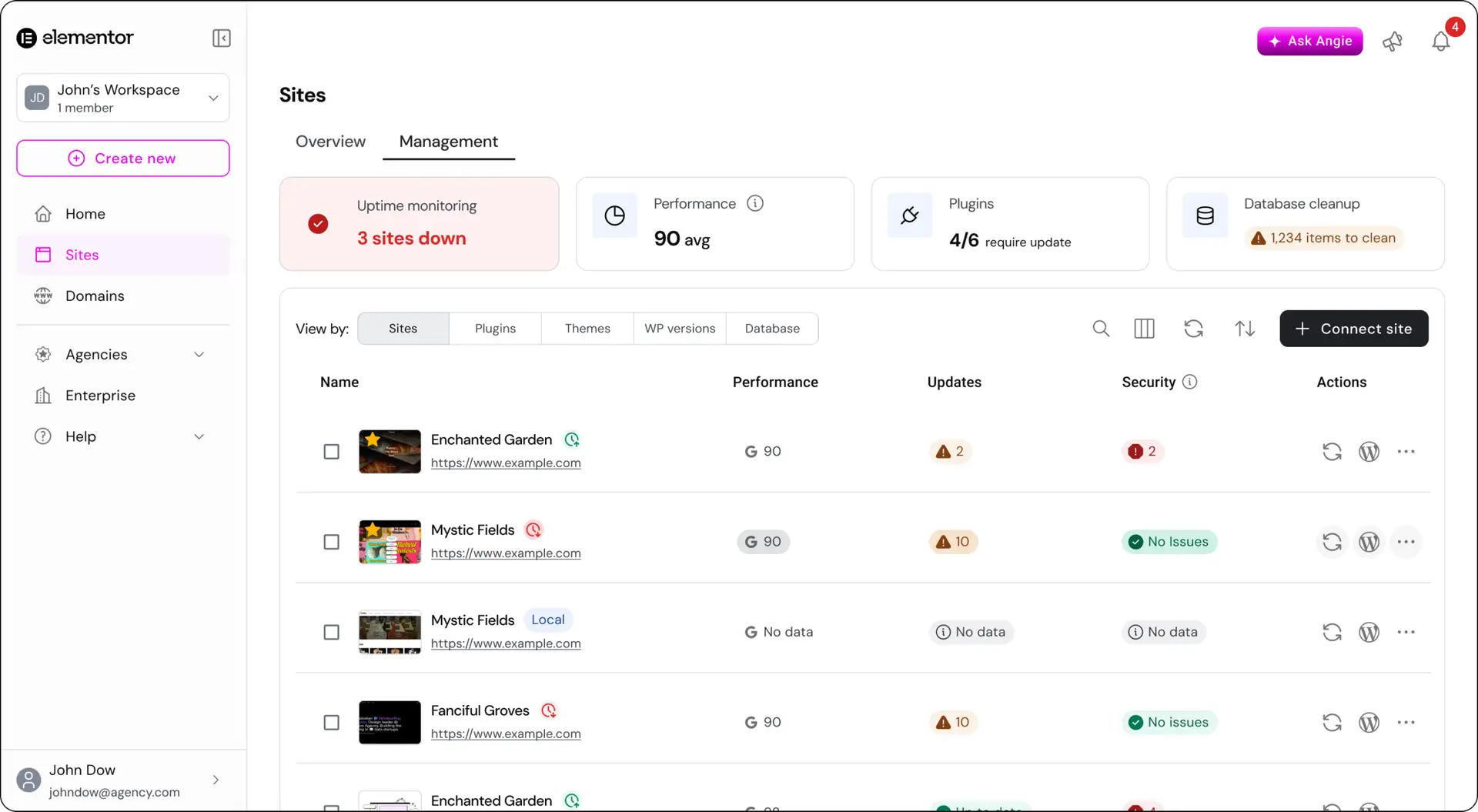Switch to the Overview tab
Image resolution: width=1478 pixels, height=812 pixels.
coord(330,142)
